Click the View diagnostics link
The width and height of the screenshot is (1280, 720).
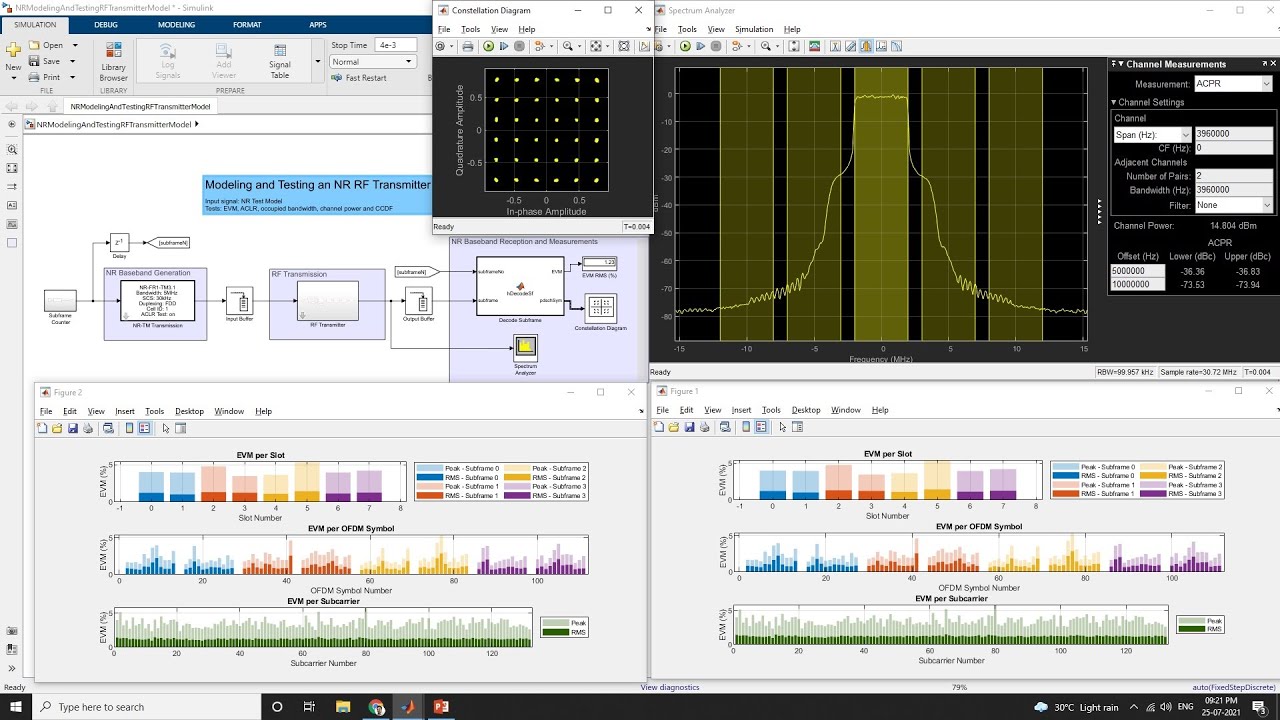(670, 687)
